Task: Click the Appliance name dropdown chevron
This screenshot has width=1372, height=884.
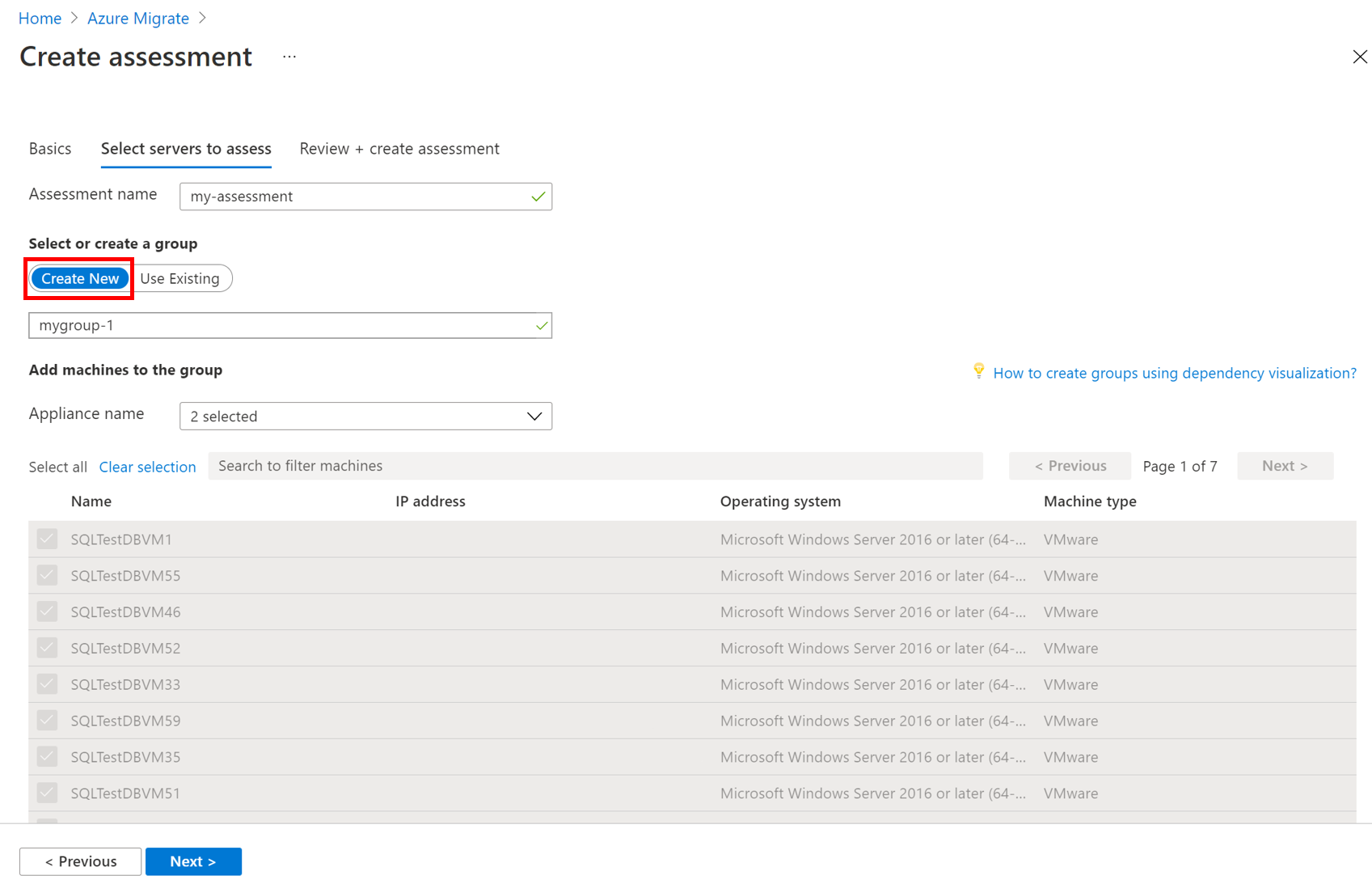Action: tap(534, 417)
